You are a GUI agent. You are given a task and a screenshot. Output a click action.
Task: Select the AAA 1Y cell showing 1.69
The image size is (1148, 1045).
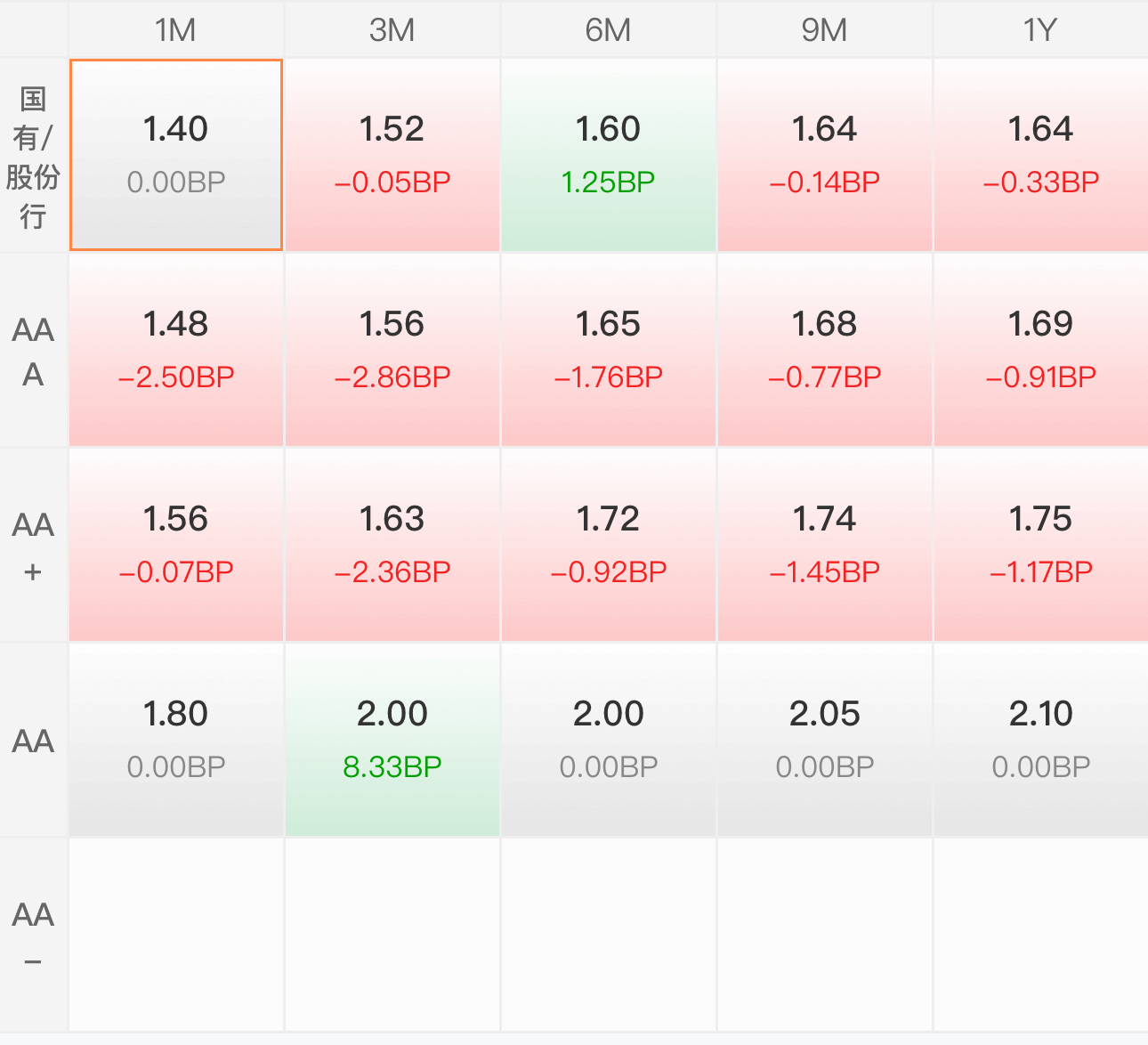click(x=1039, y=350)
